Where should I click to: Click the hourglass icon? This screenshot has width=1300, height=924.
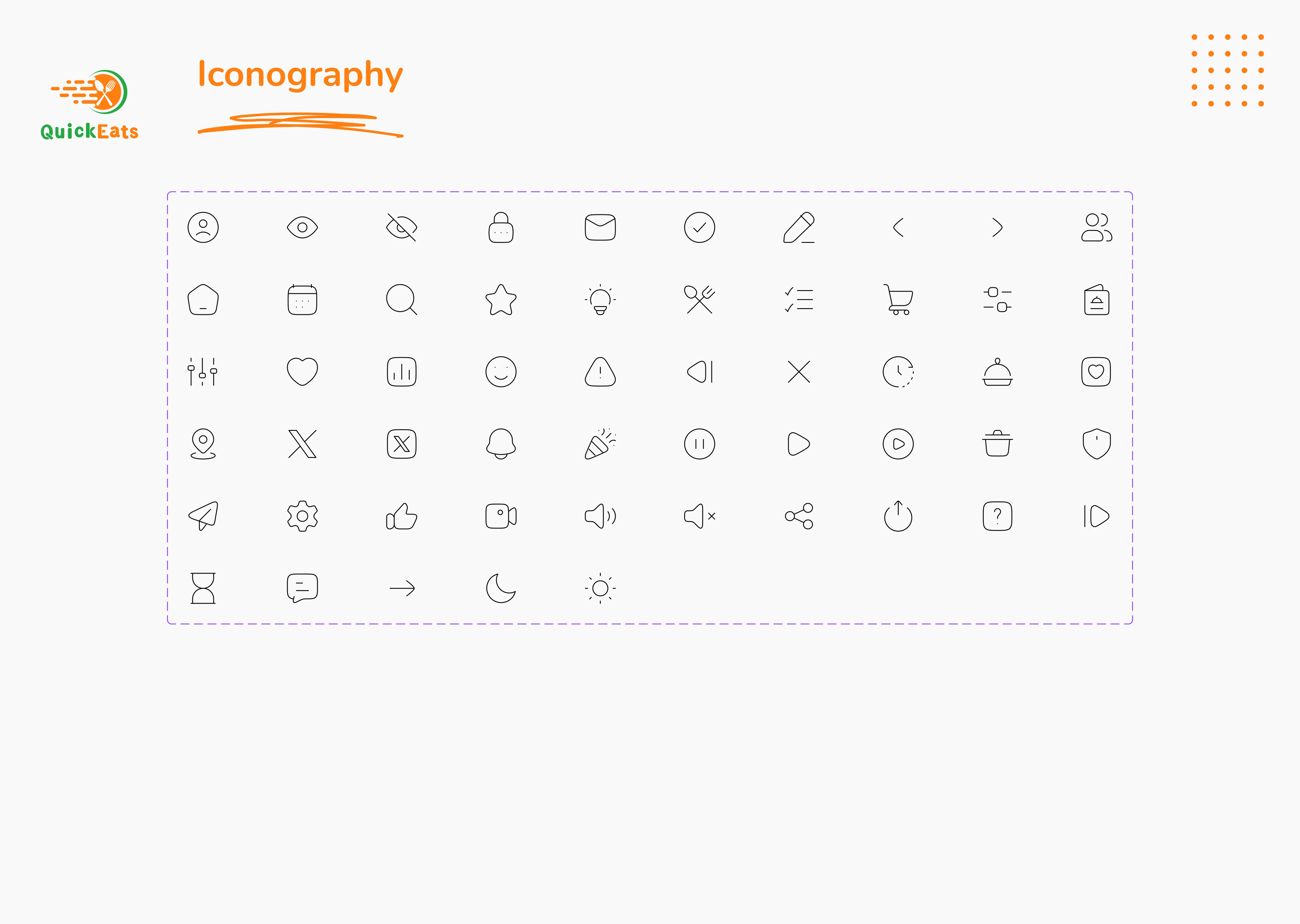[x=203, y=588]
